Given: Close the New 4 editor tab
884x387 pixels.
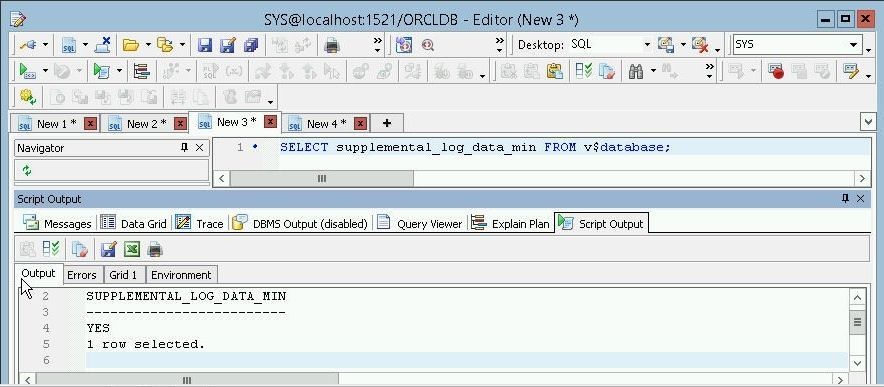Looking at the screenshot, I should 361,124.
